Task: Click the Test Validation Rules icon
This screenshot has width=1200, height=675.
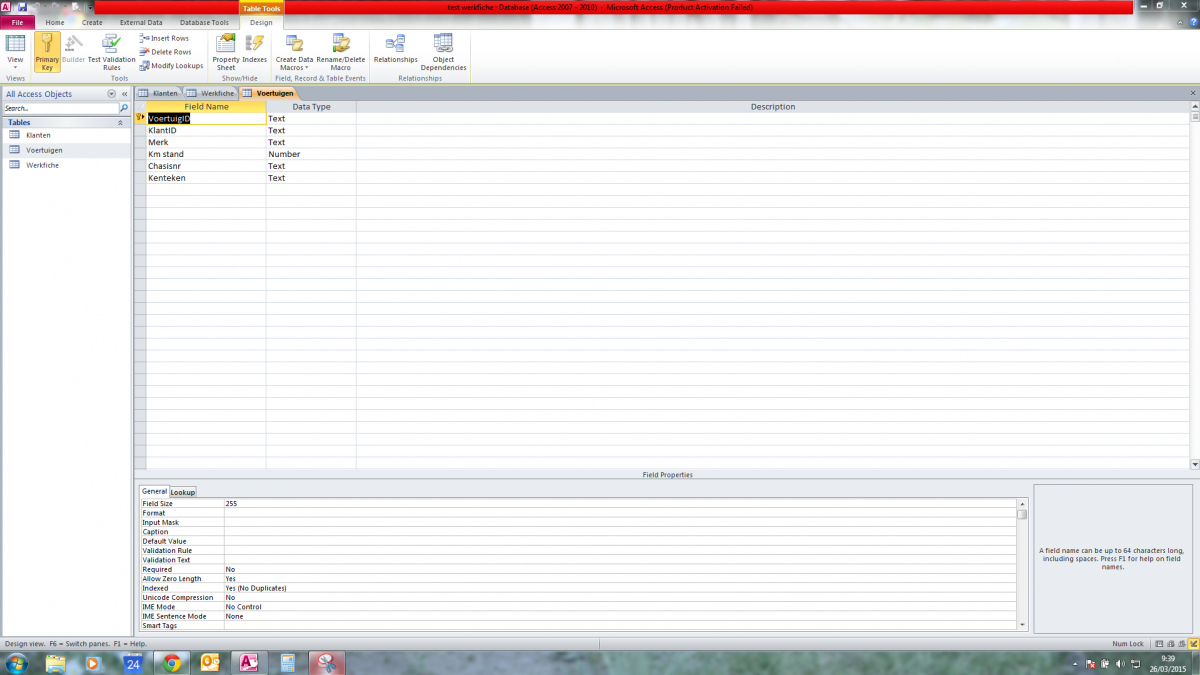Action: [111, 43]
